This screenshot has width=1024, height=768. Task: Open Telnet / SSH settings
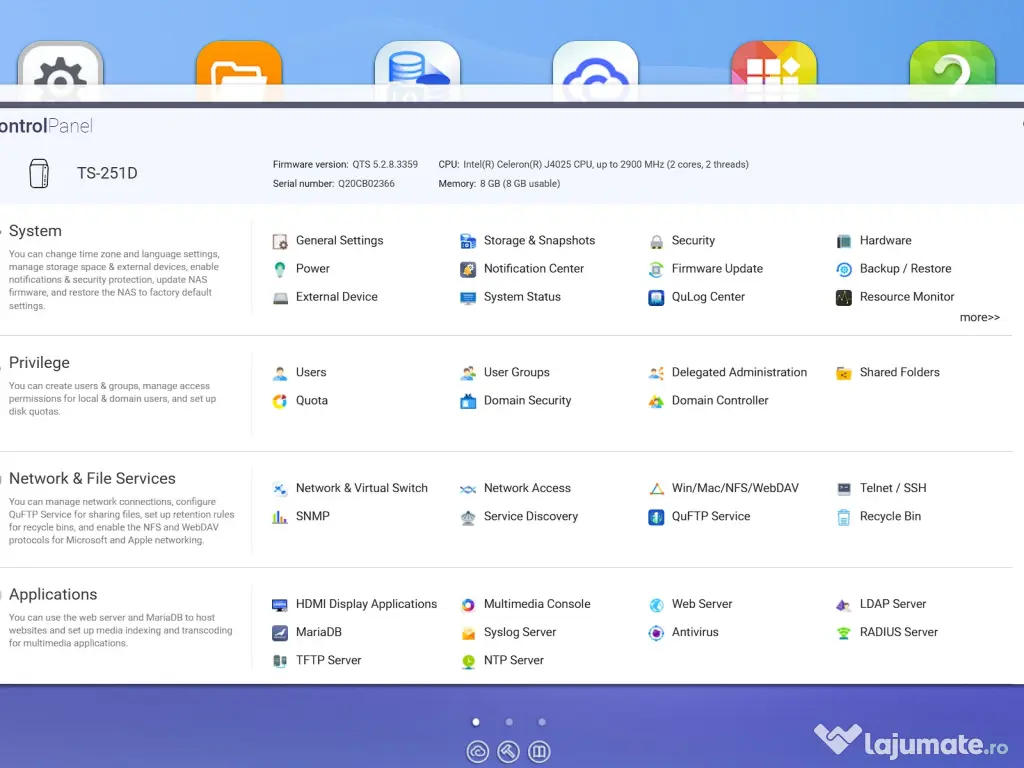click(x=892, y=489)
